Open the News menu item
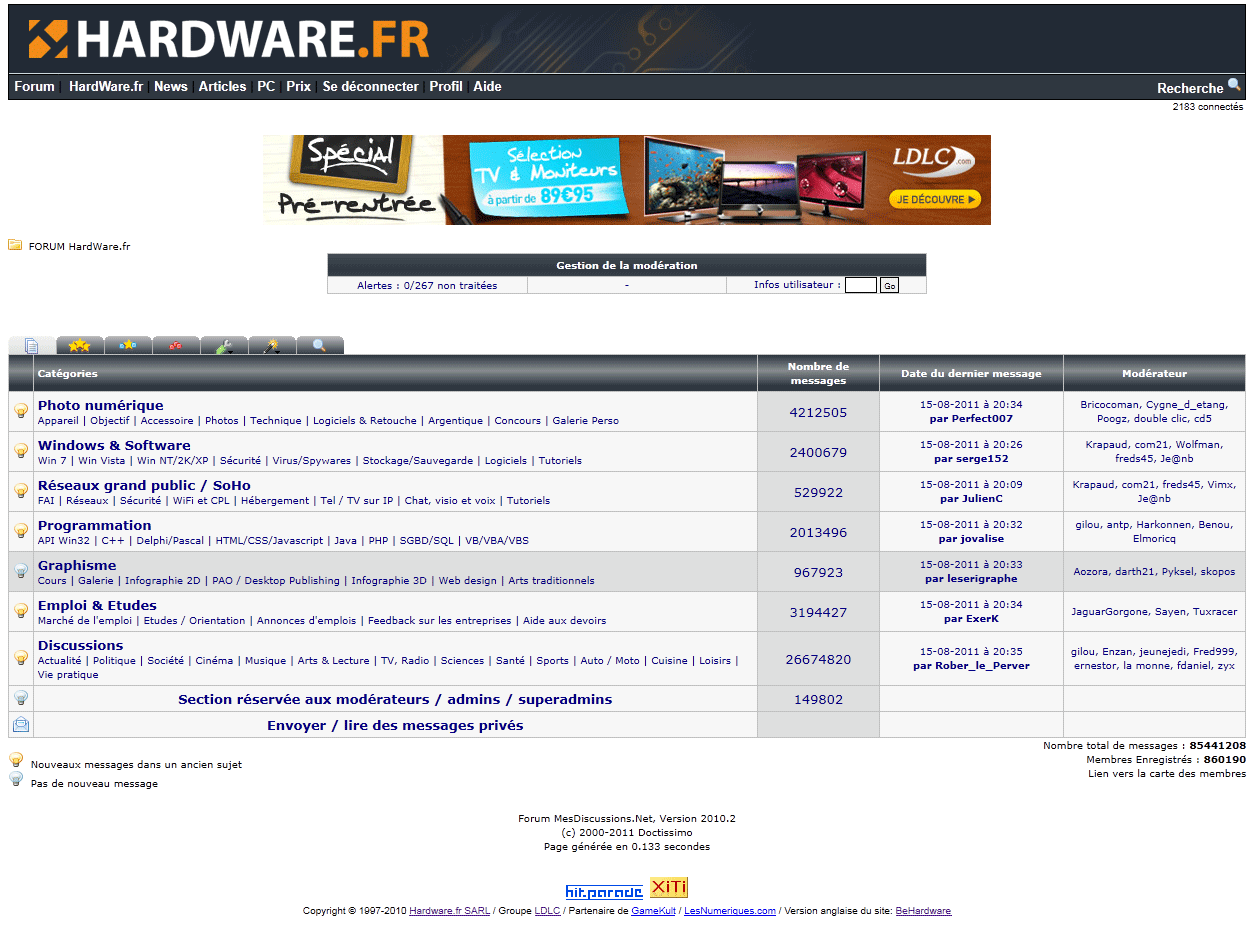 171,87
